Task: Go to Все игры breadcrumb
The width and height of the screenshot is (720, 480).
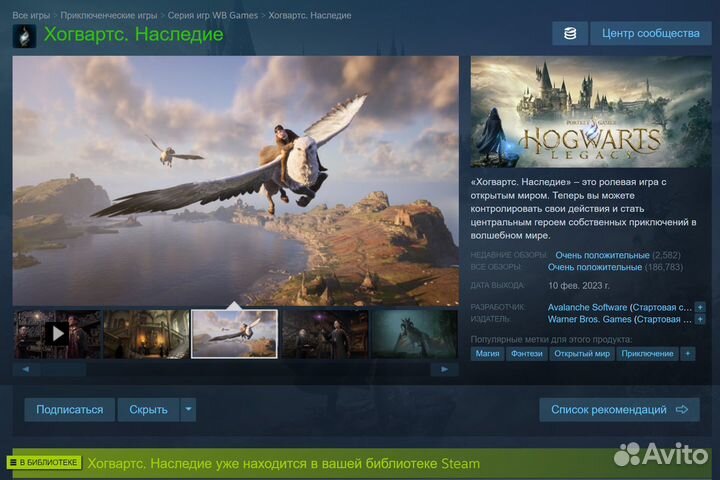Action: point(31,15)
